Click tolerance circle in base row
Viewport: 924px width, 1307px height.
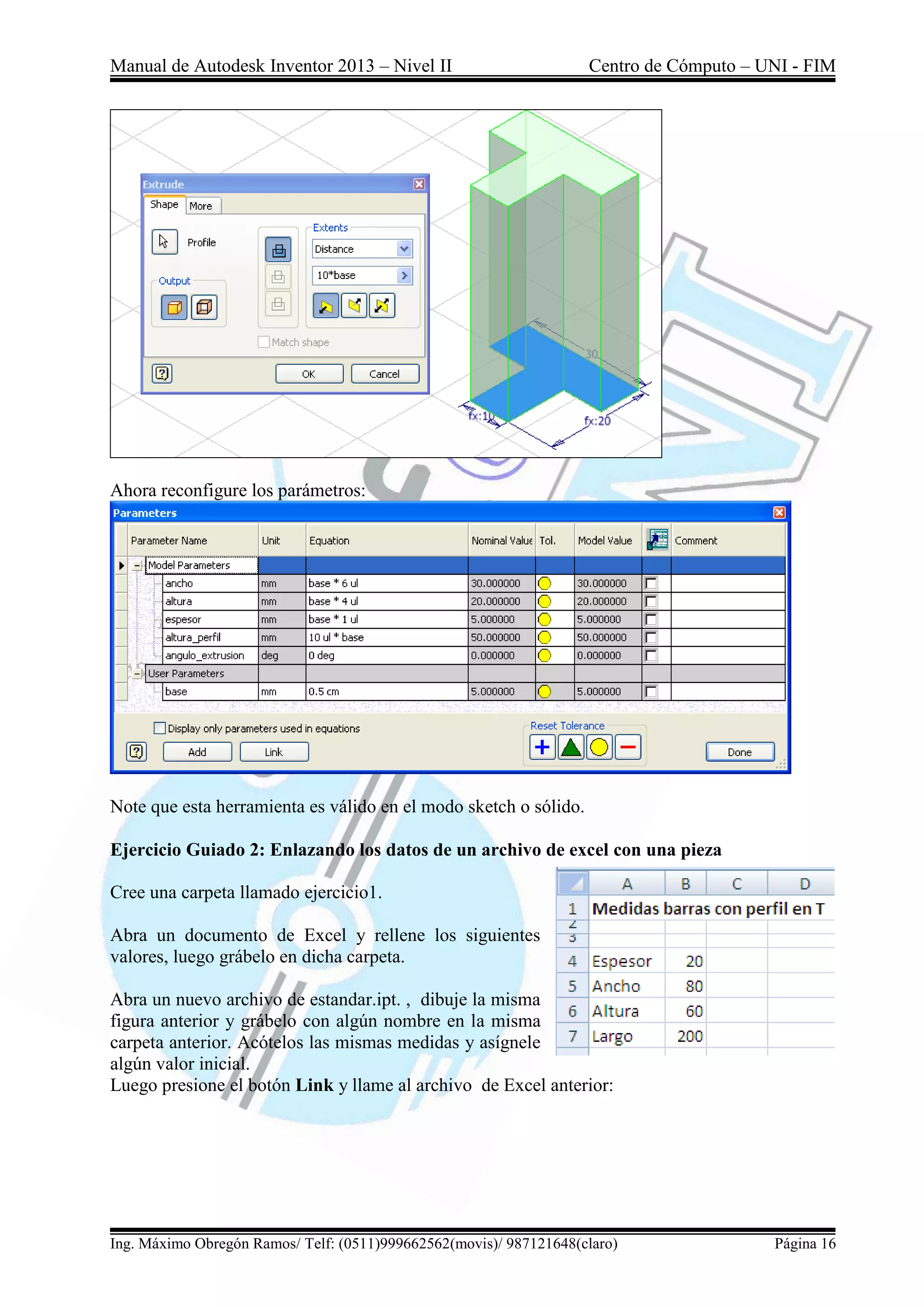click(x=545, y=691)
